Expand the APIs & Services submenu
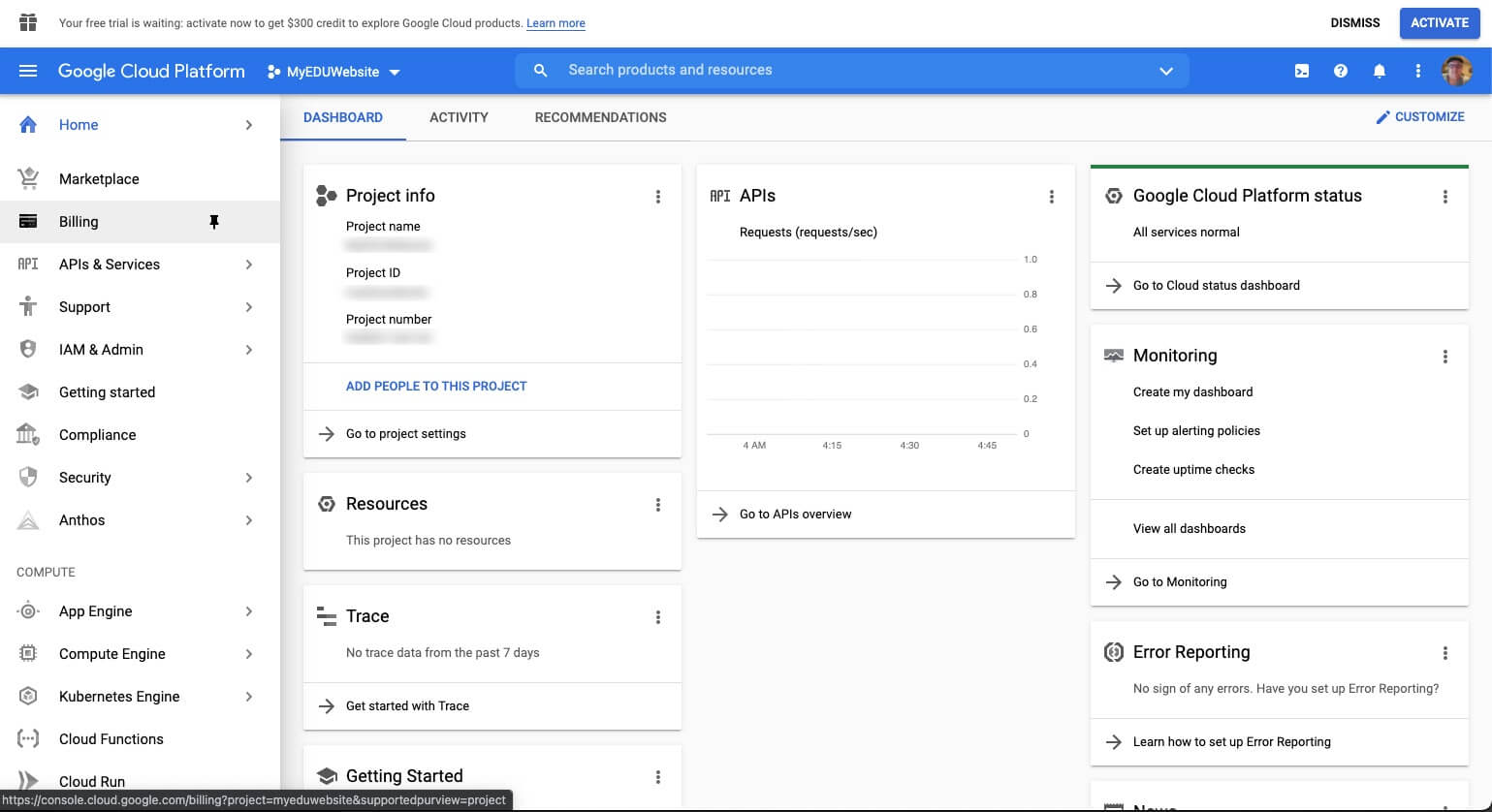Screen dimensions: 1492x812 249,265
